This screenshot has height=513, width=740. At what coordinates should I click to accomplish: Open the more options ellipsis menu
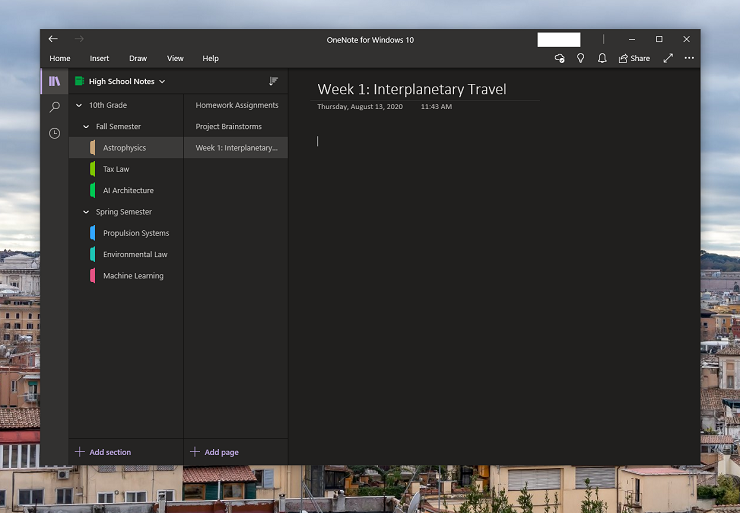point(688,58)
